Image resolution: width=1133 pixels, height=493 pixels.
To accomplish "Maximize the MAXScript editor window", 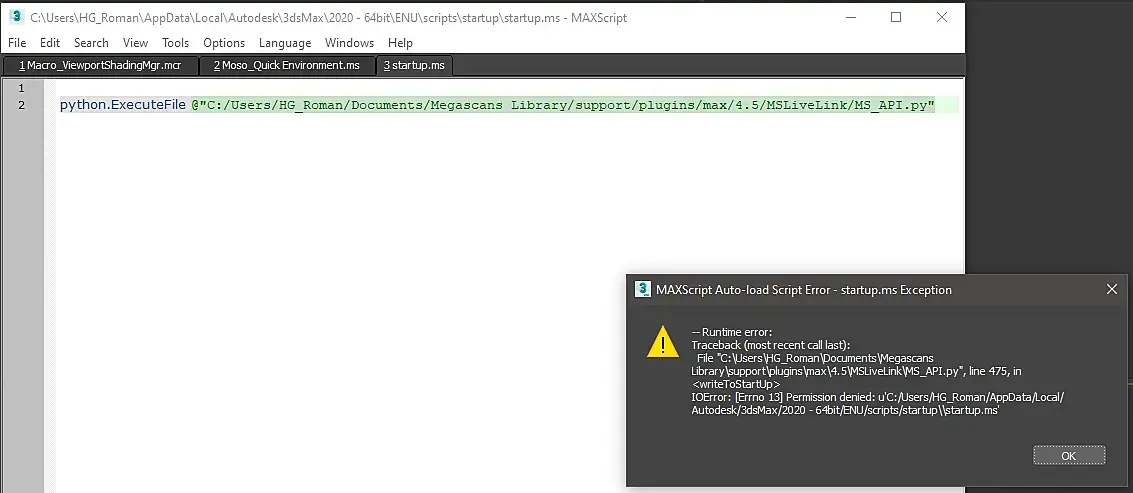I will [896, 17].
